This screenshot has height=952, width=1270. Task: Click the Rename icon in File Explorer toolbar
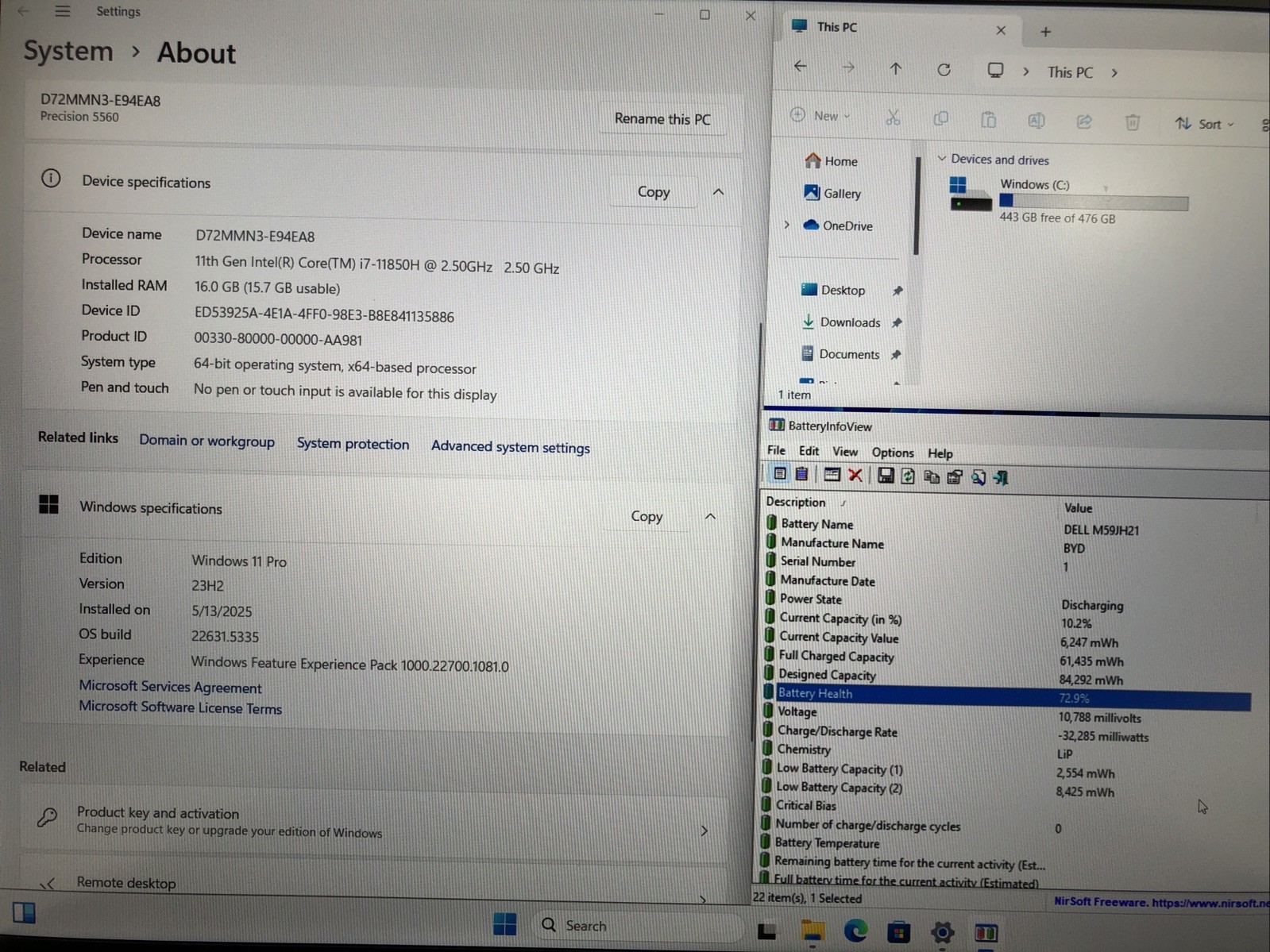[x=1036, y=121]
